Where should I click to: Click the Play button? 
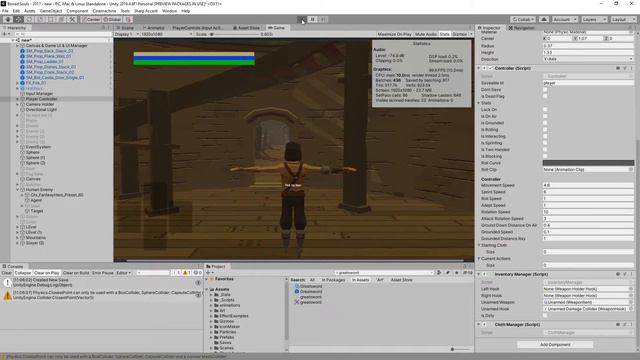coord(302,19)
